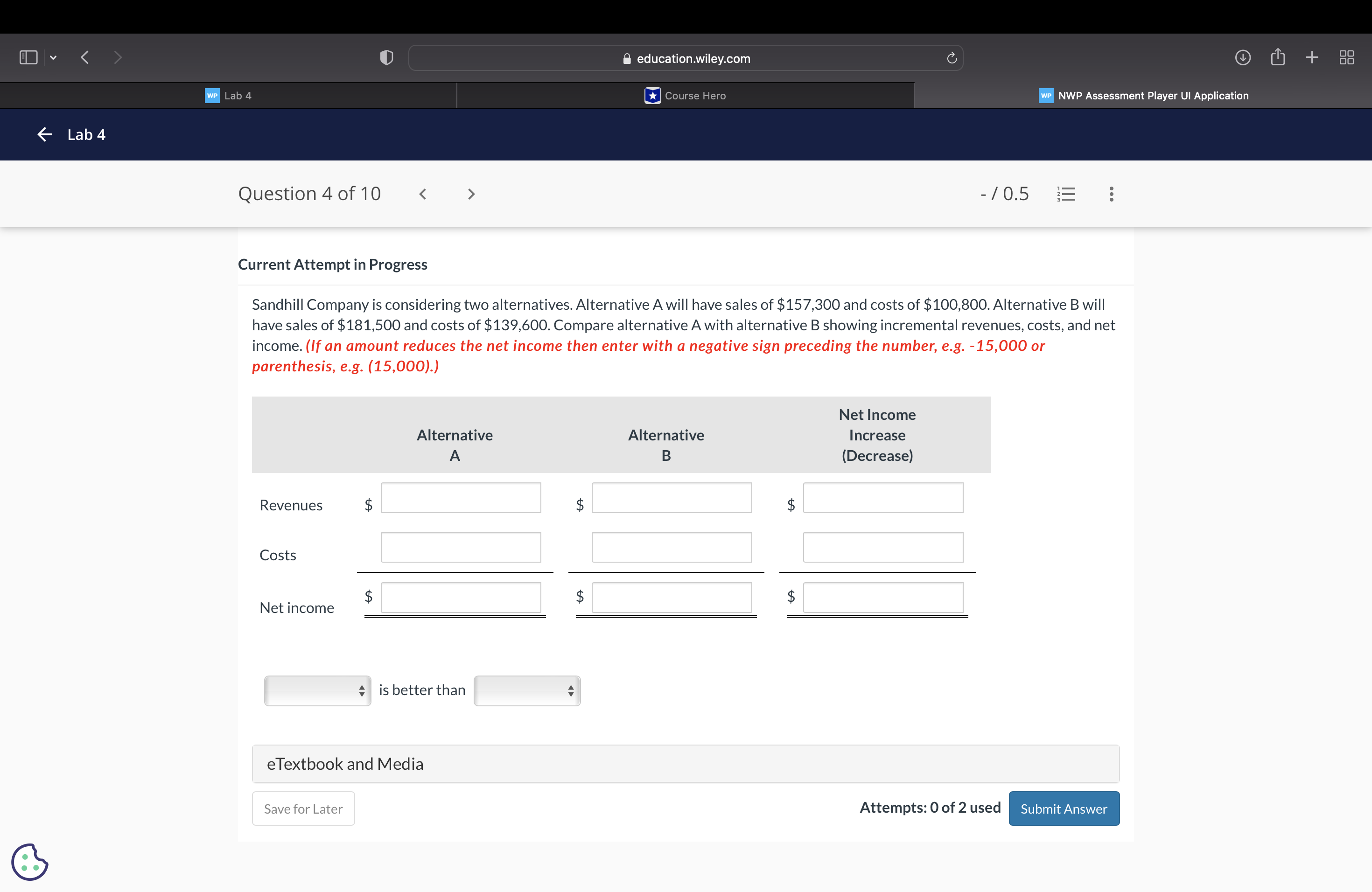
Task: Switch to the Lab 4 tab
Action: 228,96
